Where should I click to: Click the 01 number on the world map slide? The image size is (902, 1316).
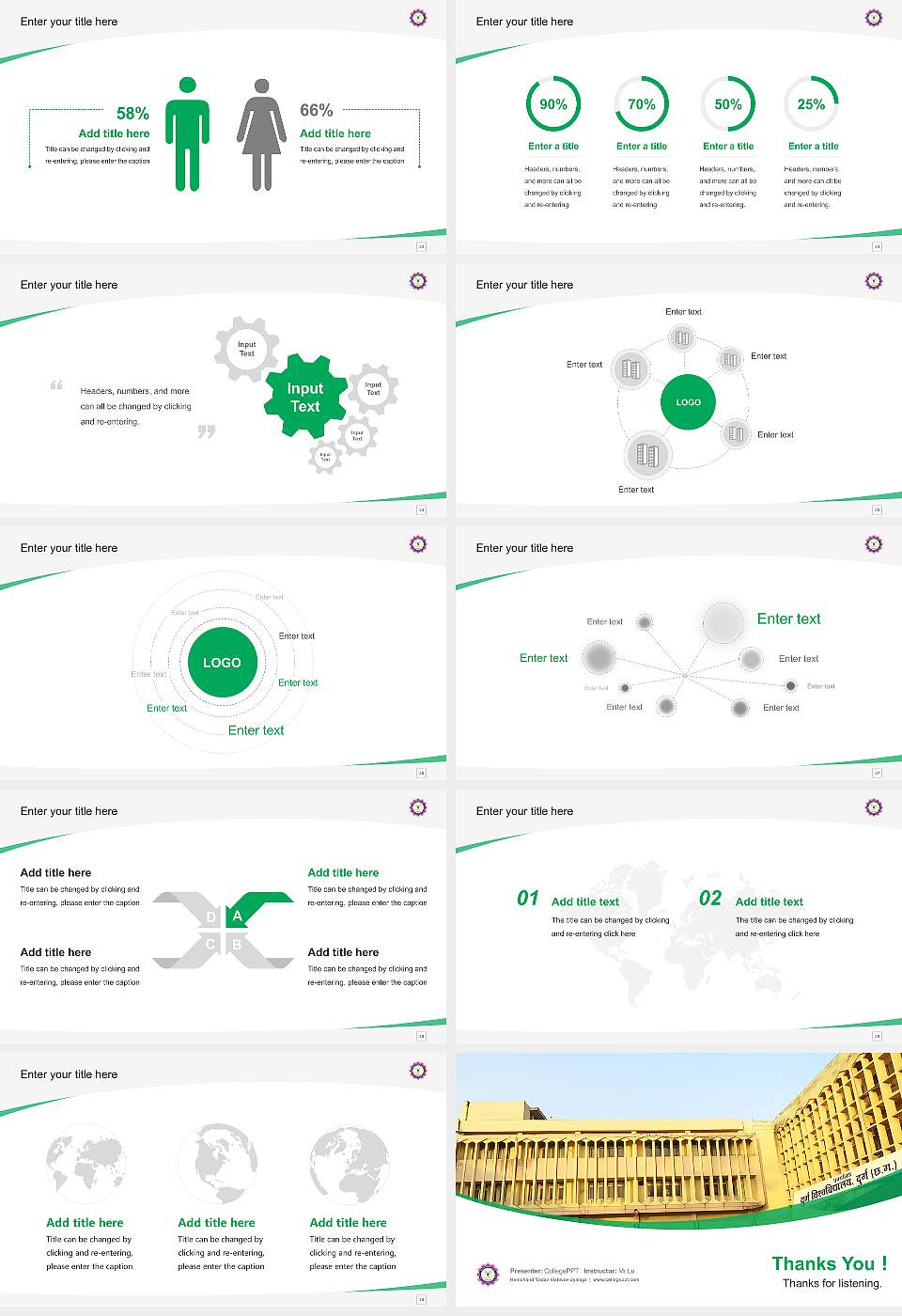tap(528, 899)
